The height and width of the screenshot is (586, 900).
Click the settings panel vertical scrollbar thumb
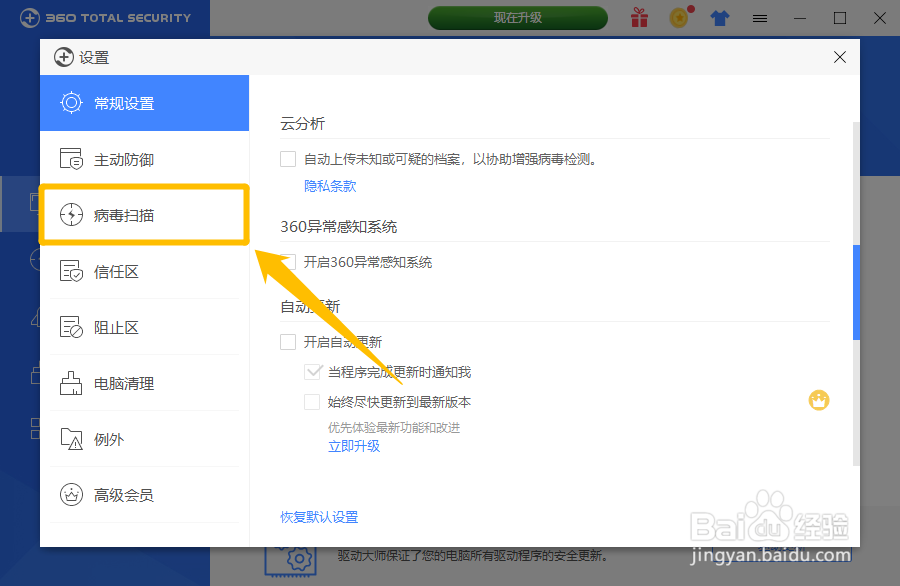click(x=856, y=293)
